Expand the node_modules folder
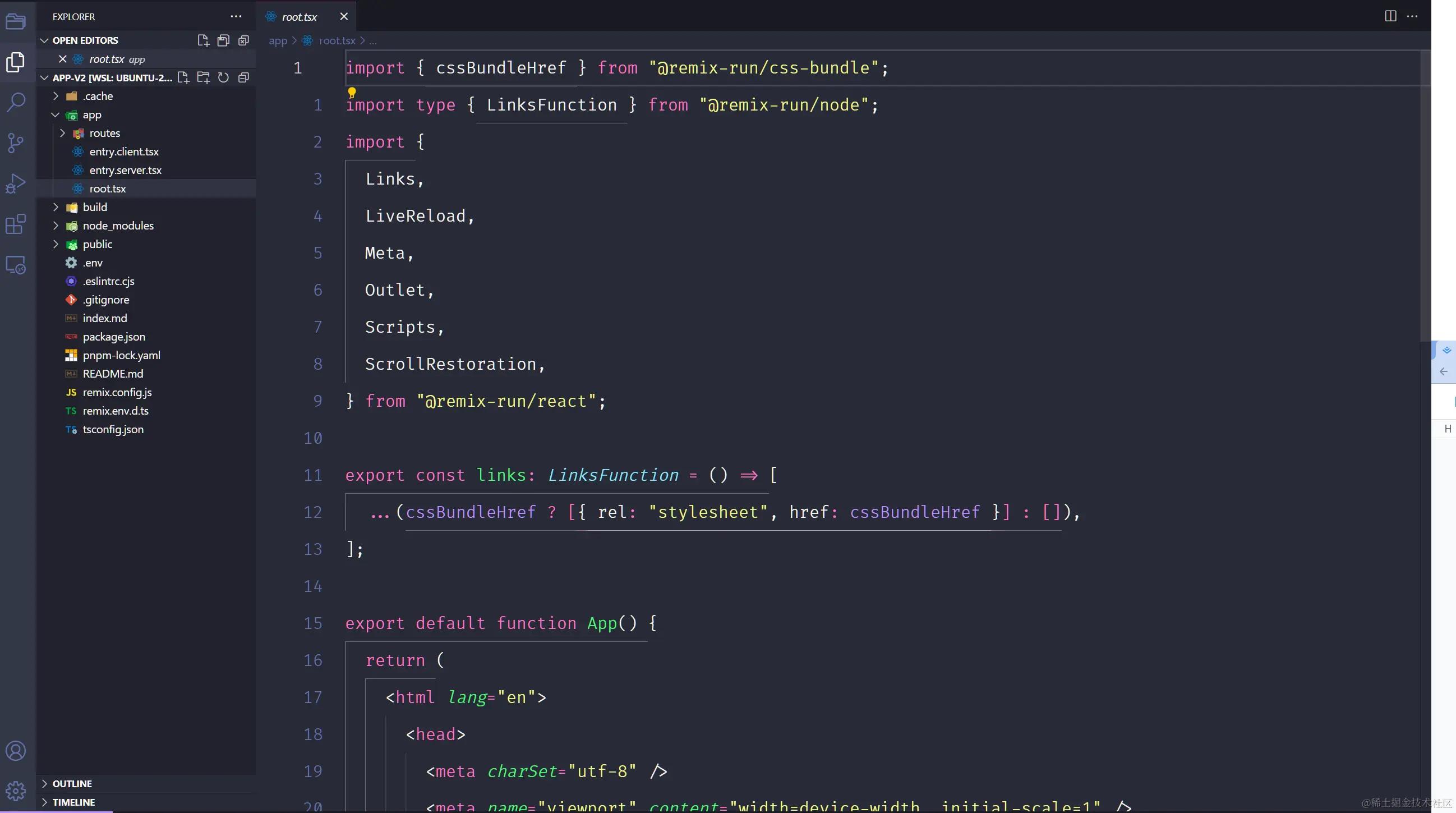The image size is (1456, 813). [x=56, y=226]
